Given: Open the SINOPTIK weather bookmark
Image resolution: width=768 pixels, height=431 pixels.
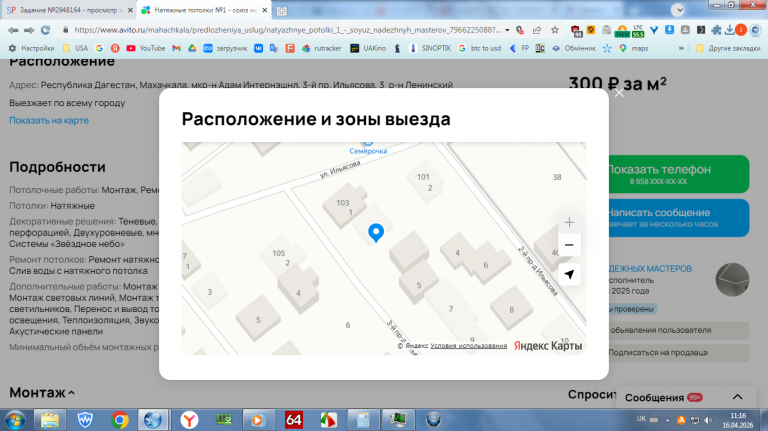Looking at the screenshot, I should [430, 48].
